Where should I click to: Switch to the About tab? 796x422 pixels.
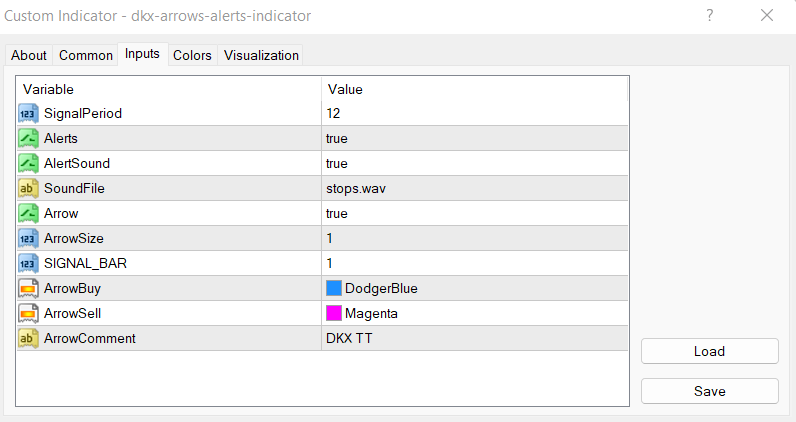[x=29, y=55]
